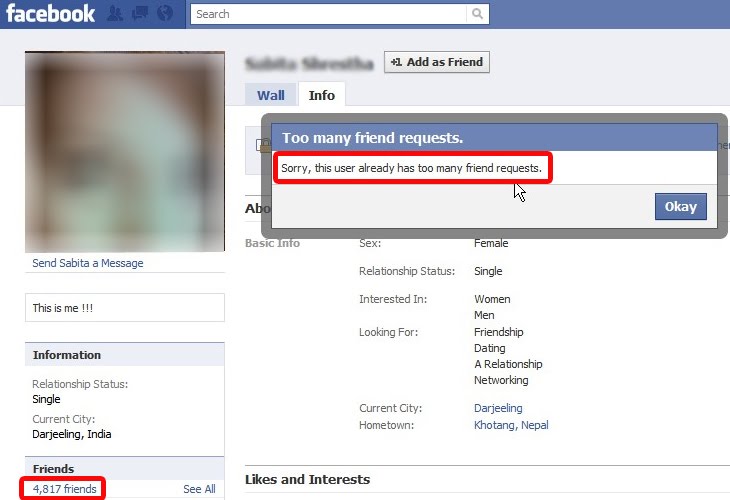This screenshot has width=730, height=500.
Task: Click 'Likes and Interests' heading
Action: pos(307,479)
